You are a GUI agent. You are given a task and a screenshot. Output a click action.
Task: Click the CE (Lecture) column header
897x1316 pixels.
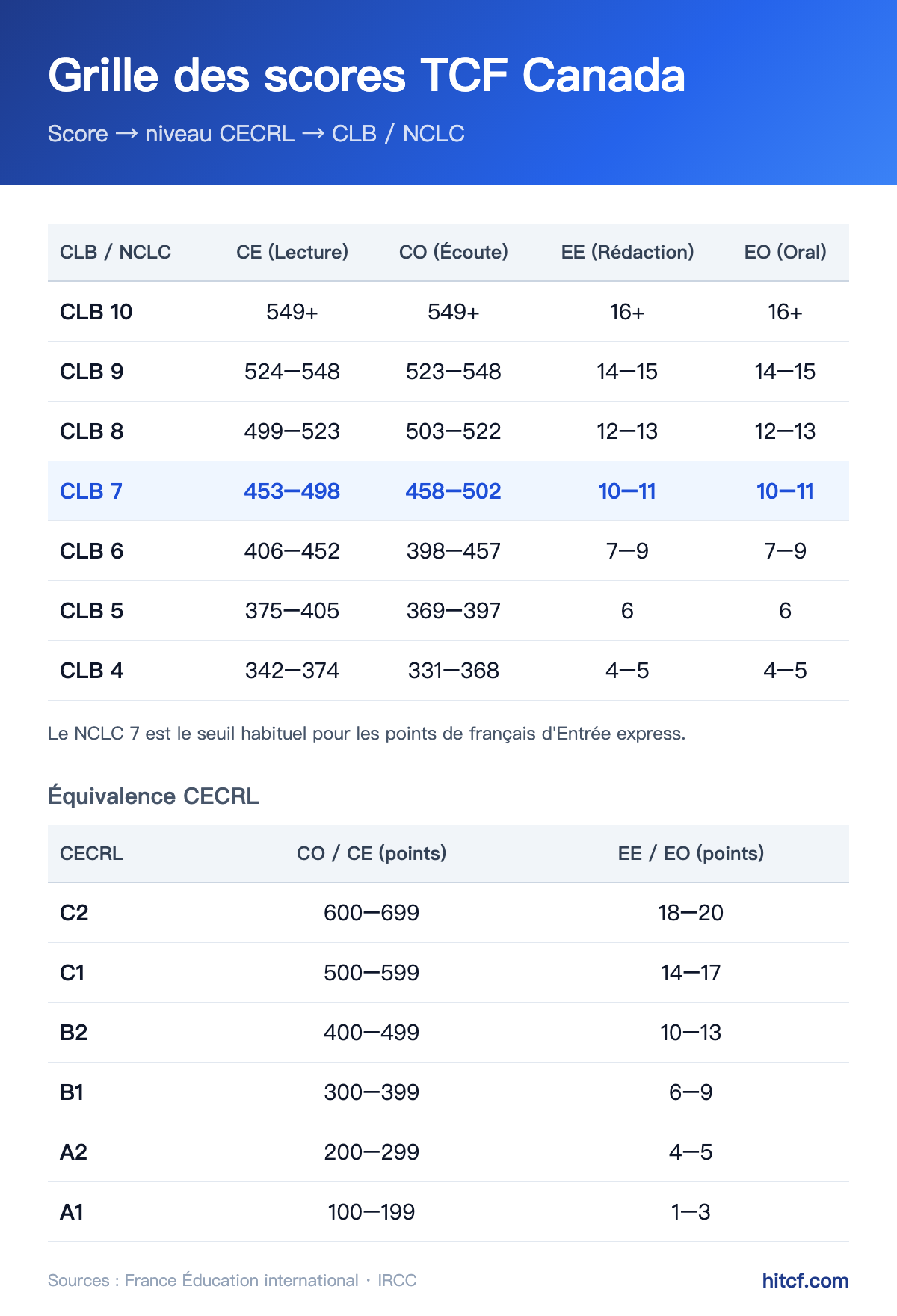click(x=292, y=252)
